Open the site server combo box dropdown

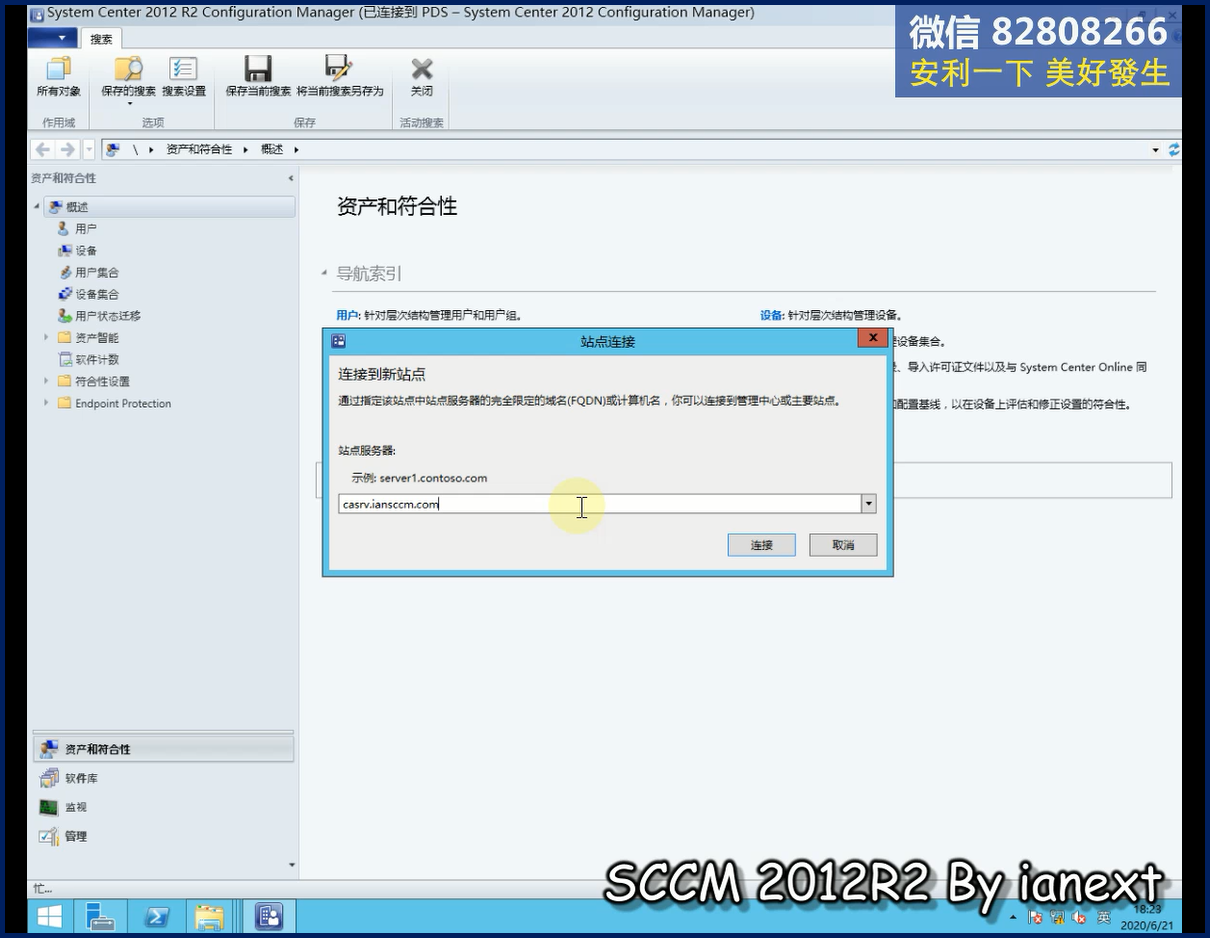869,504
